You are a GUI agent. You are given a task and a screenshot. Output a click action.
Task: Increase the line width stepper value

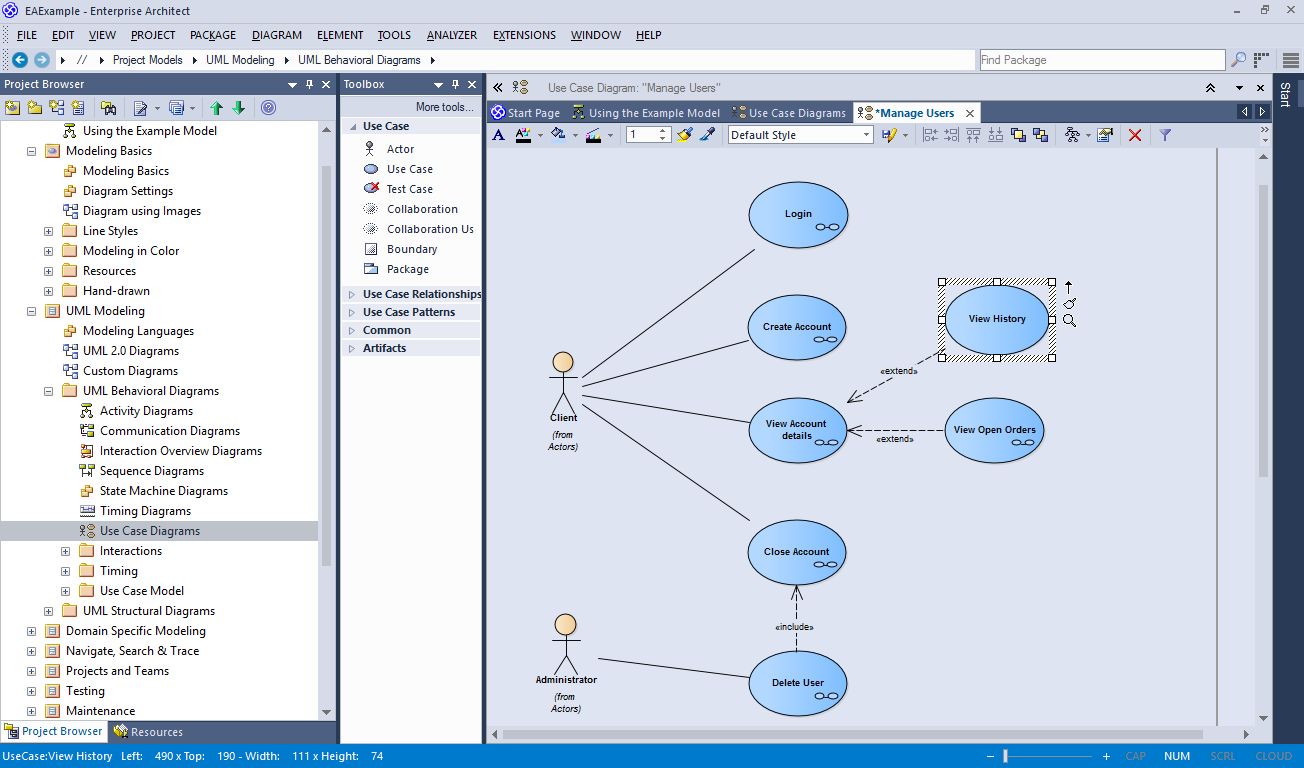coord(663,131)
